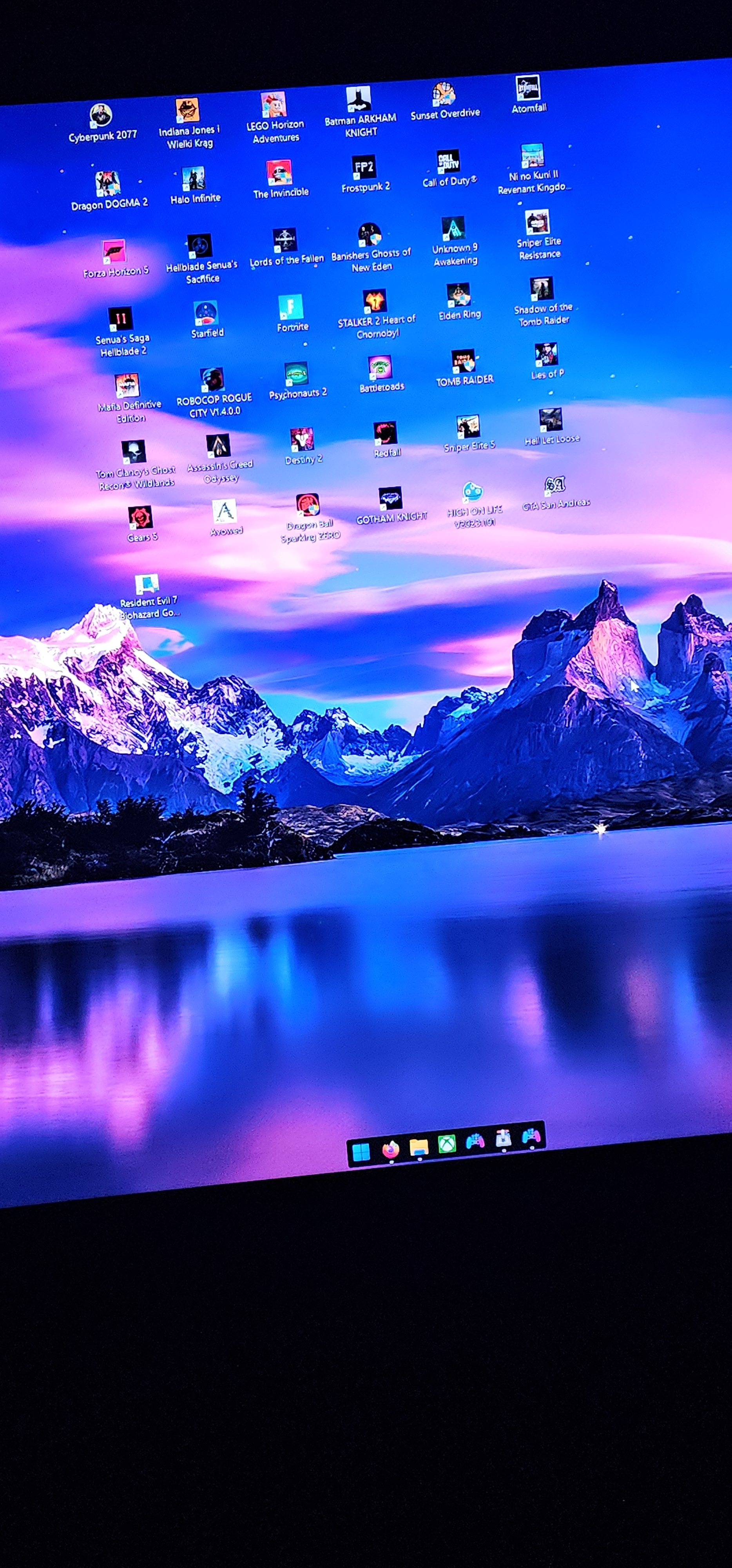Screen dimensions: 732x1568
Task: Select the Unknown 9 Awakening icon
Action: pos(453,228)
